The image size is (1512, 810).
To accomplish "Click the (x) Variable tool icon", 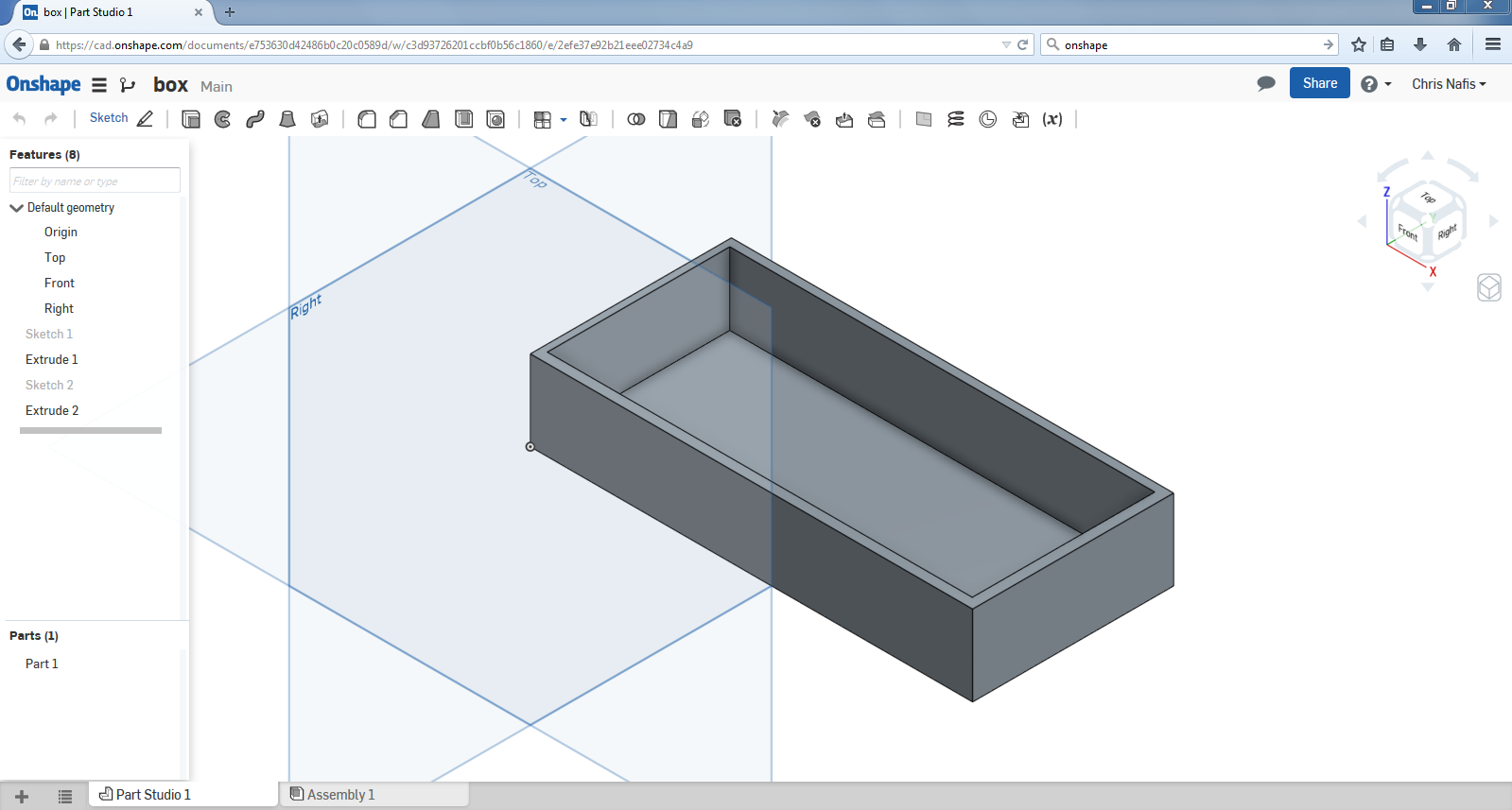I will 1052,119.
